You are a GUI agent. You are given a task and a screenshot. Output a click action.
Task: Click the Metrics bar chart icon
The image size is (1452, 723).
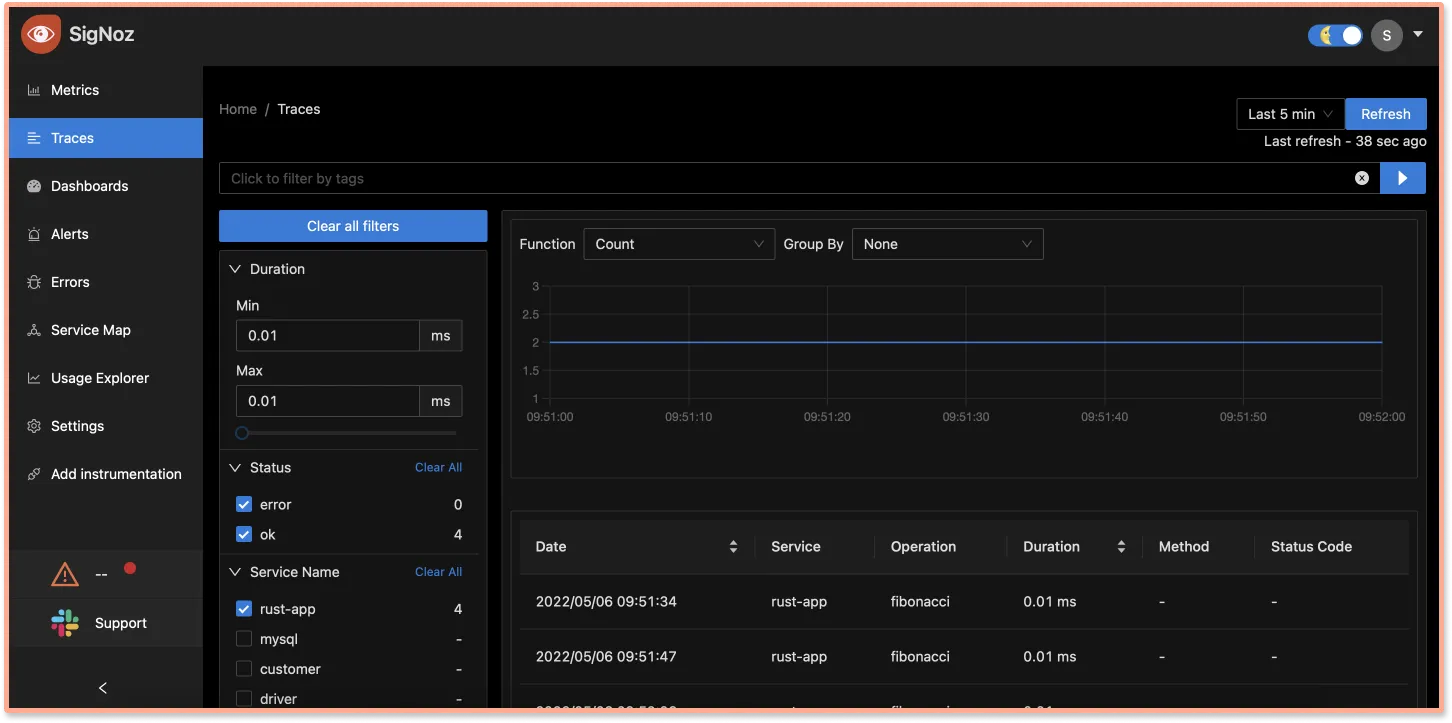(34, 90)
